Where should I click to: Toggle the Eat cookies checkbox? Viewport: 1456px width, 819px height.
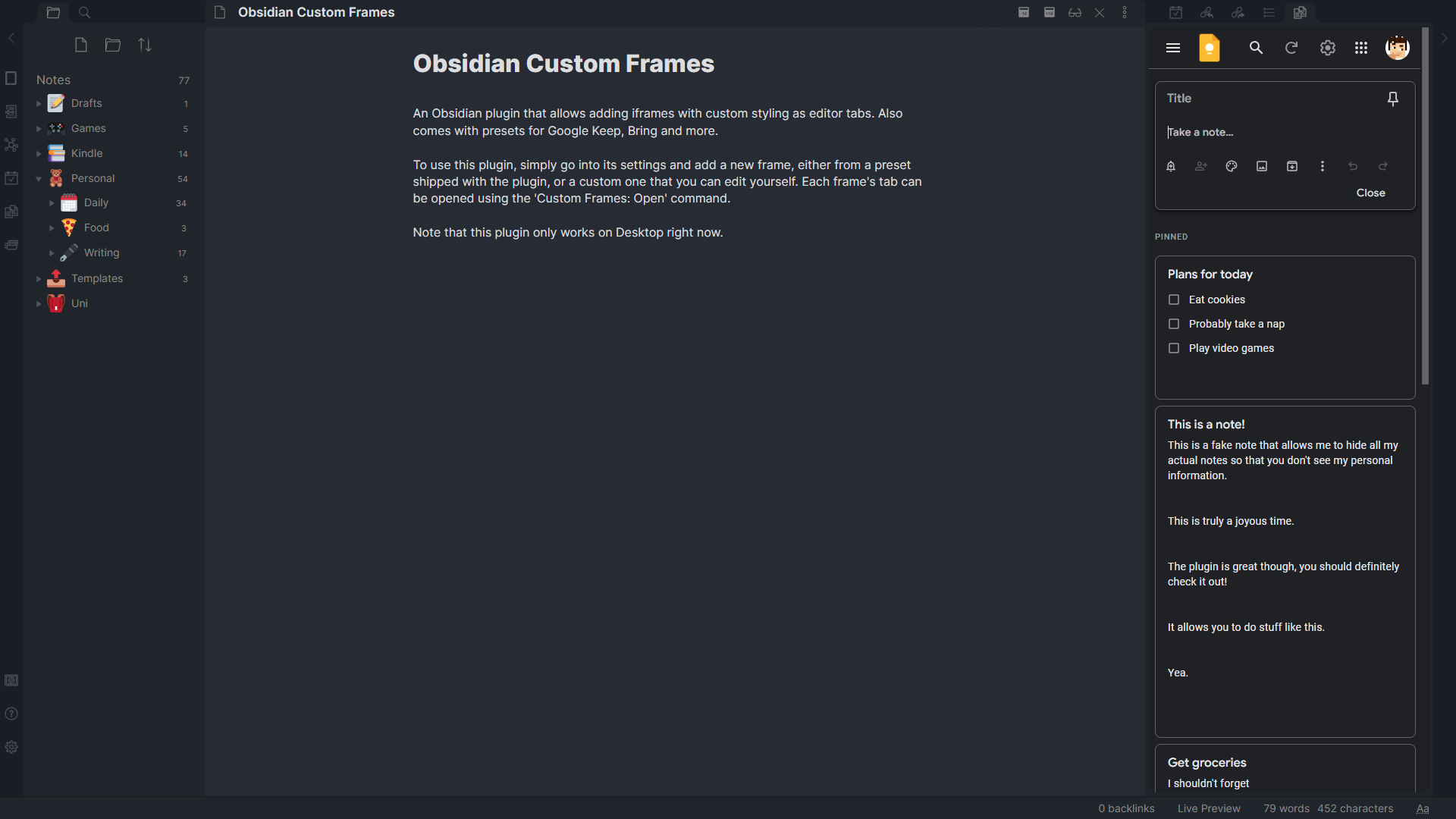tap(1174, 299)
